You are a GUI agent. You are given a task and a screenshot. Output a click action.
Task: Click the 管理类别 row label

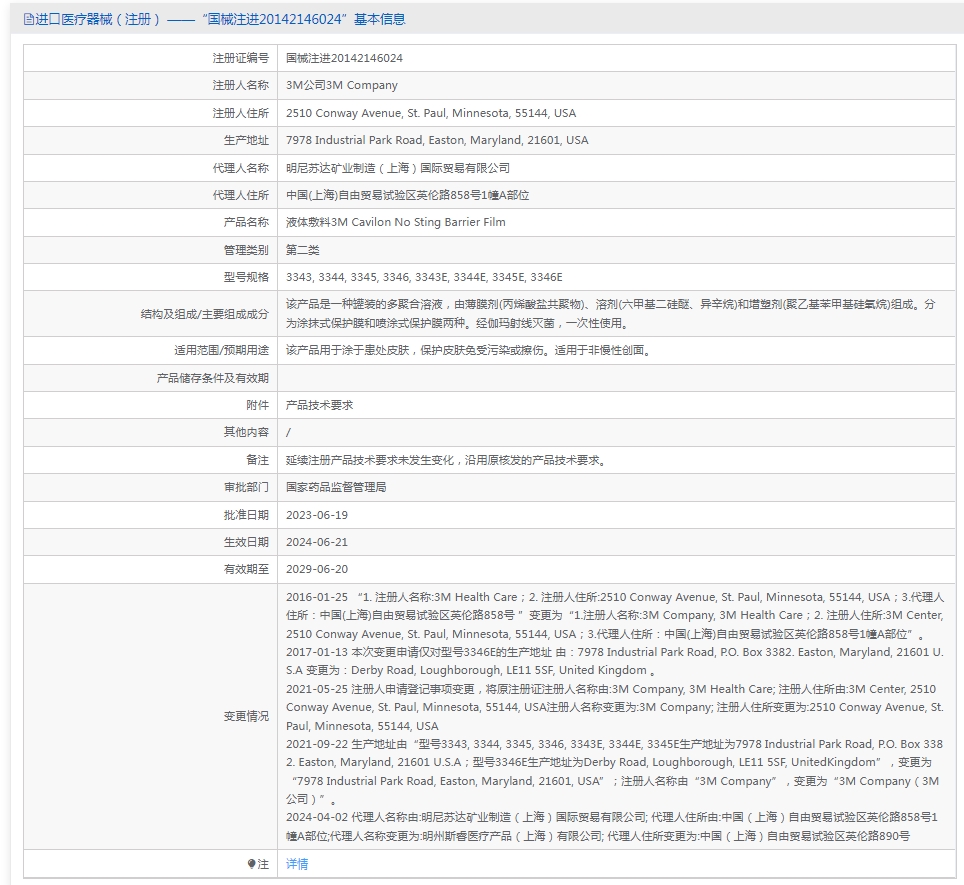tap(246, 250)
